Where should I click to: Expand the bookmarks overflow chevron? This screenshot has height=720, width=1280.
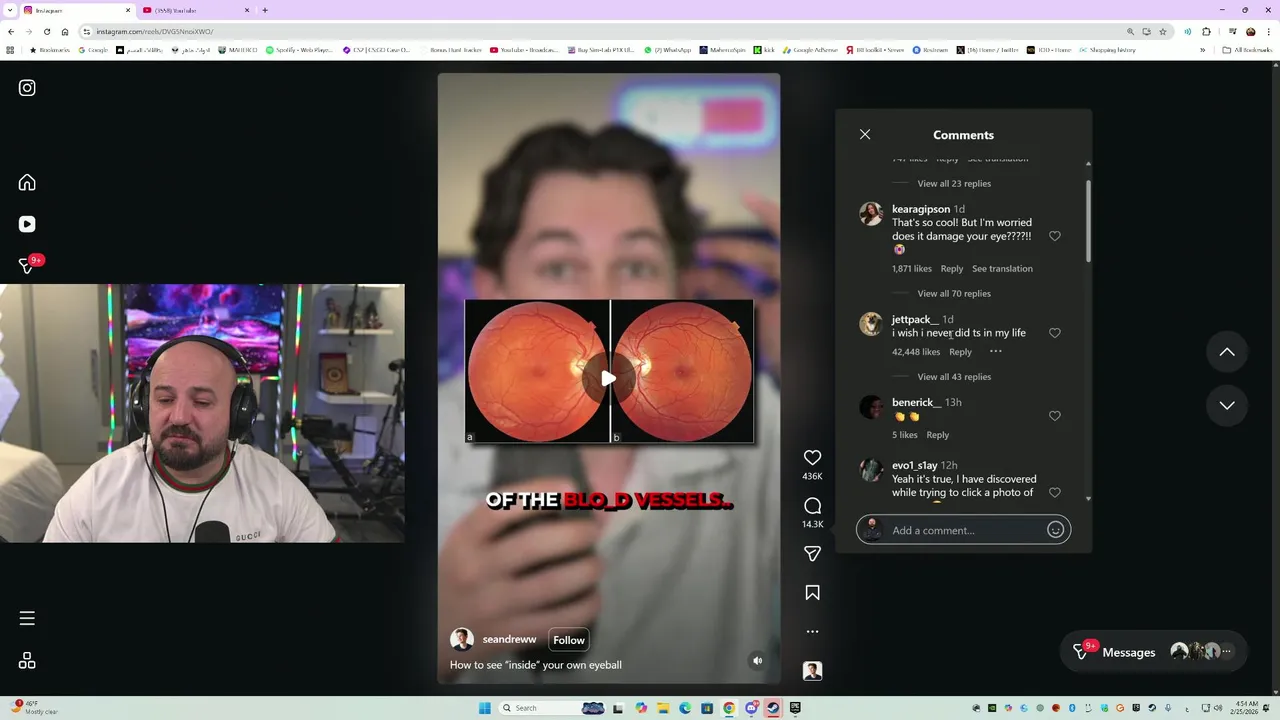coord(1202,50)
